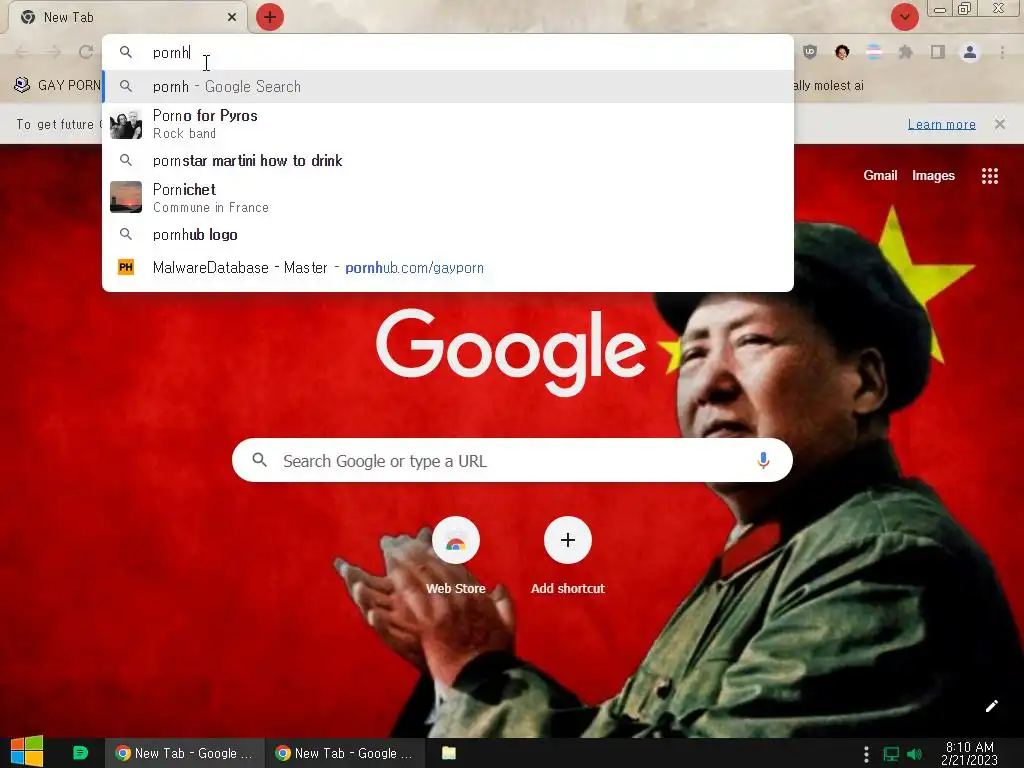Show hidden tray icons via the dots
Screen dimensions: 1024x768
click(866, 754)
